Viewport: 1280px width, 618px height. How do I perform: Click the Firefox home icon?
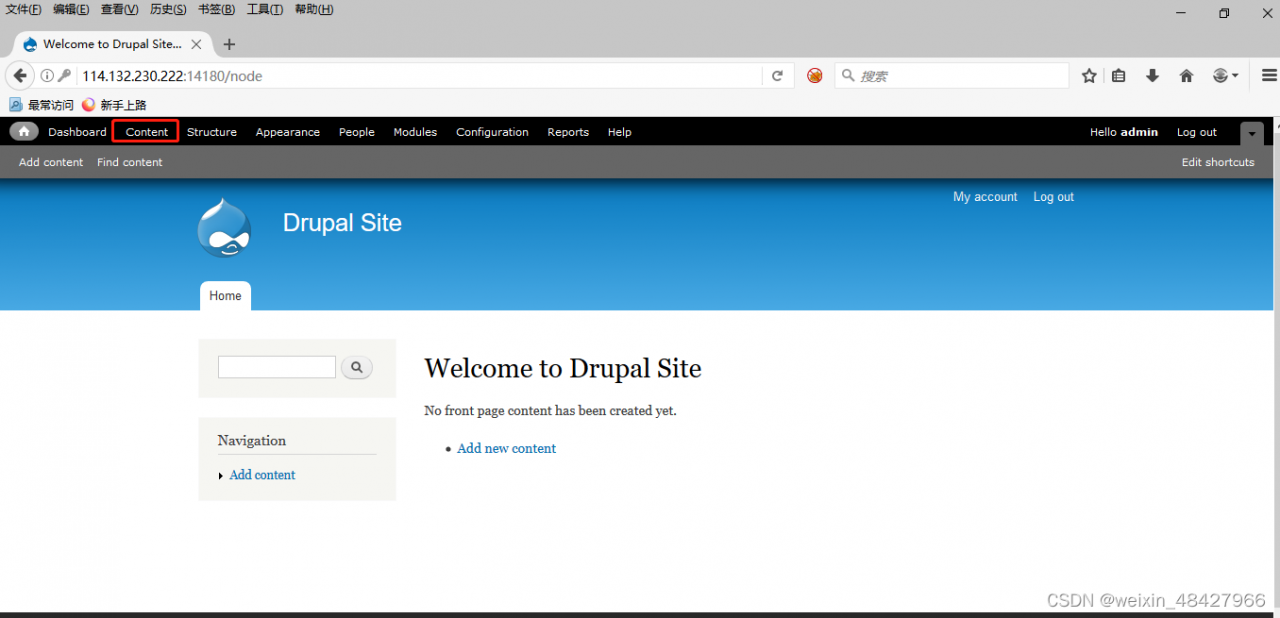tap(1186, 76)
